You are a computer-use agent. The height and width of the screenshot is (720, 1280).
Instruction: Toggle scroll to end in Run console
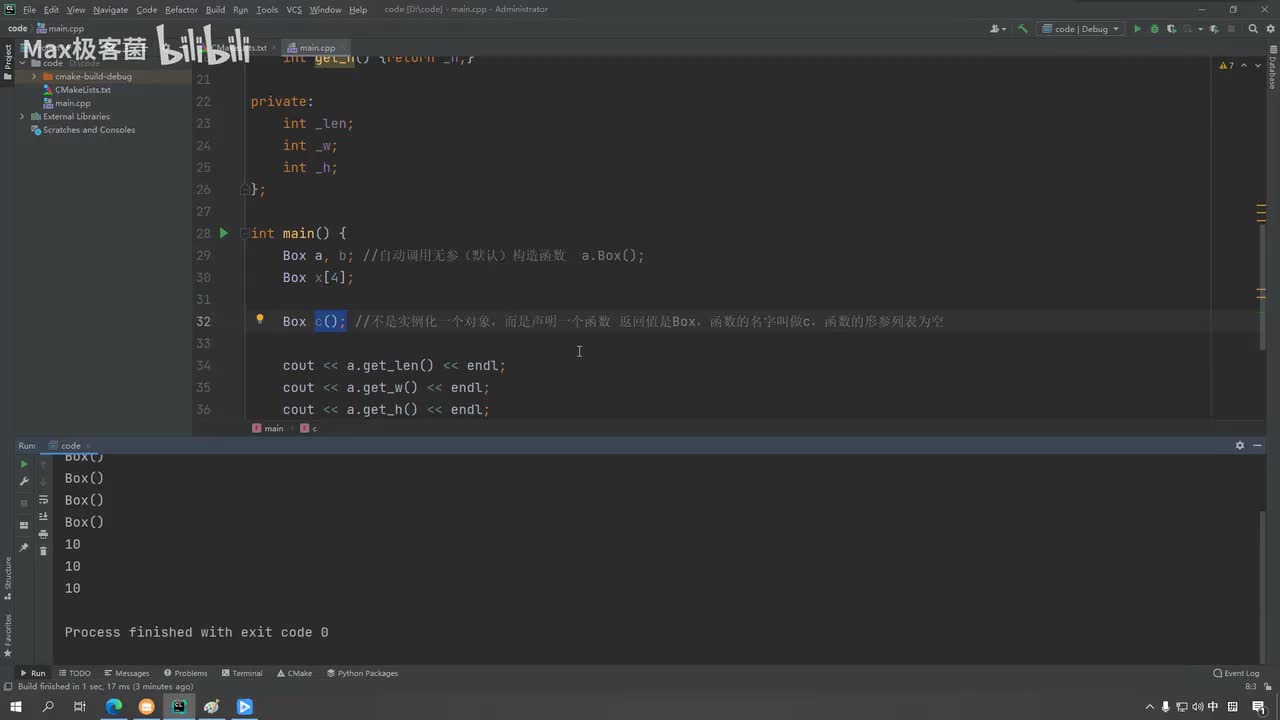tap(43, 516)
